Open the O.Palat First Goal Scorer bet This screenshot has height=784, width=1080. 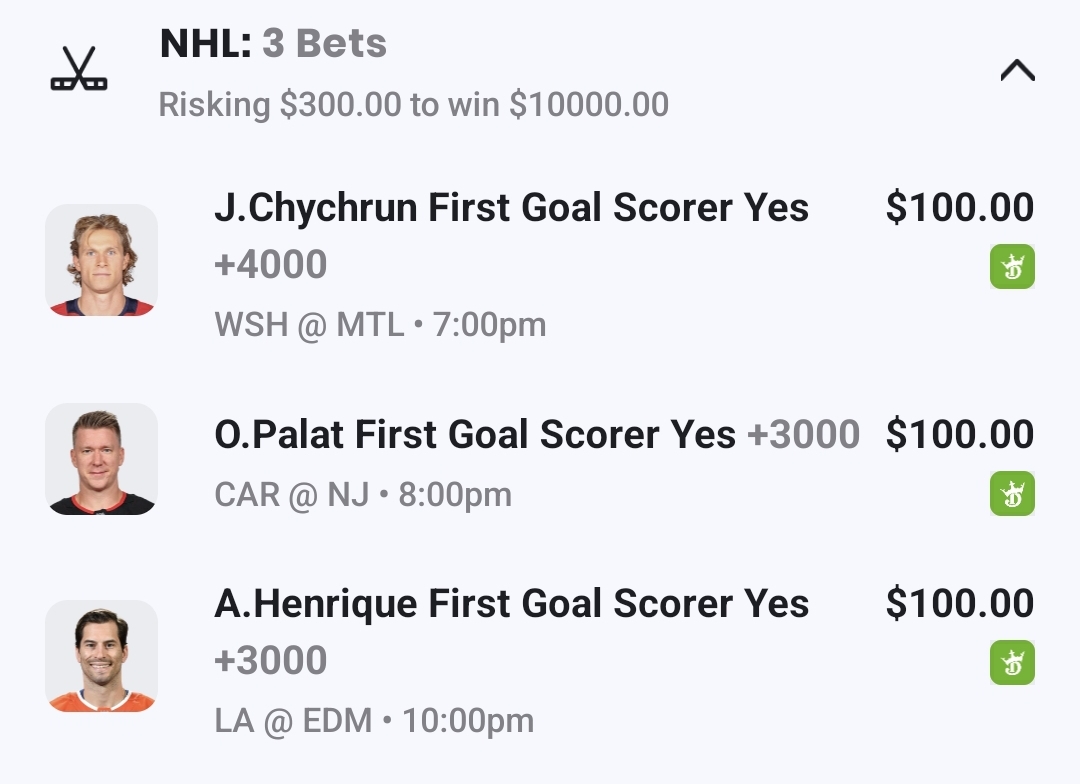[x=476, y=435]
